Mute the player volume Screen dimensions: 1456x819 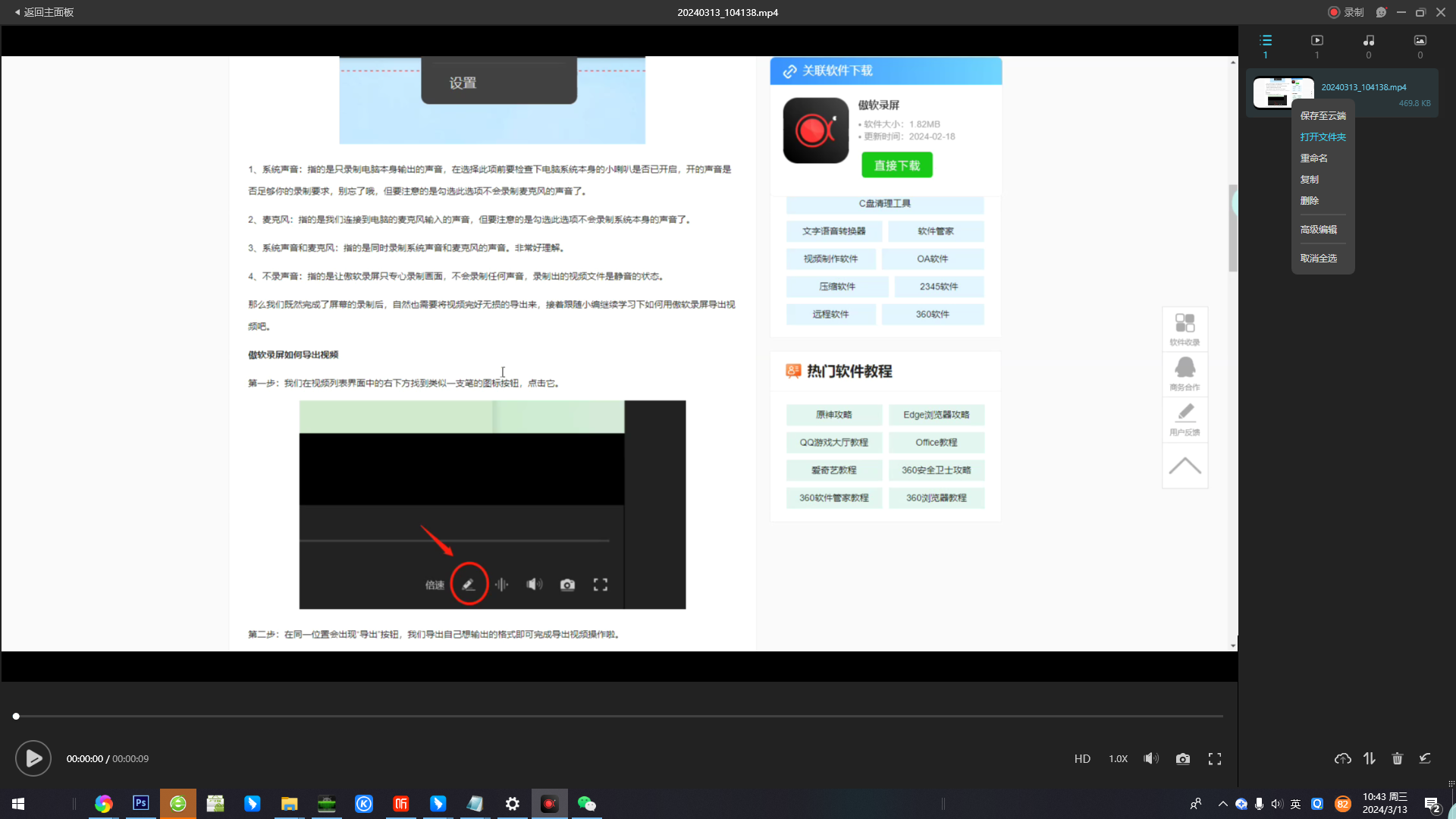click(1150, 759)
